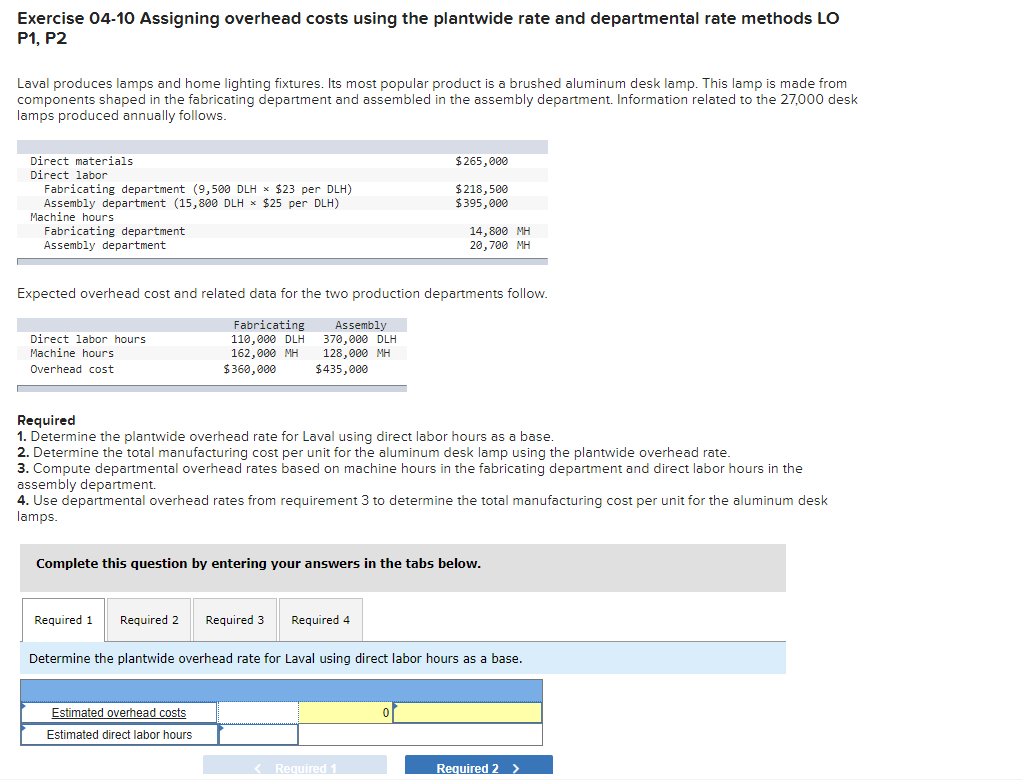
Task: Click the wide yellow unit cell on the right
Action: point(467,713)
